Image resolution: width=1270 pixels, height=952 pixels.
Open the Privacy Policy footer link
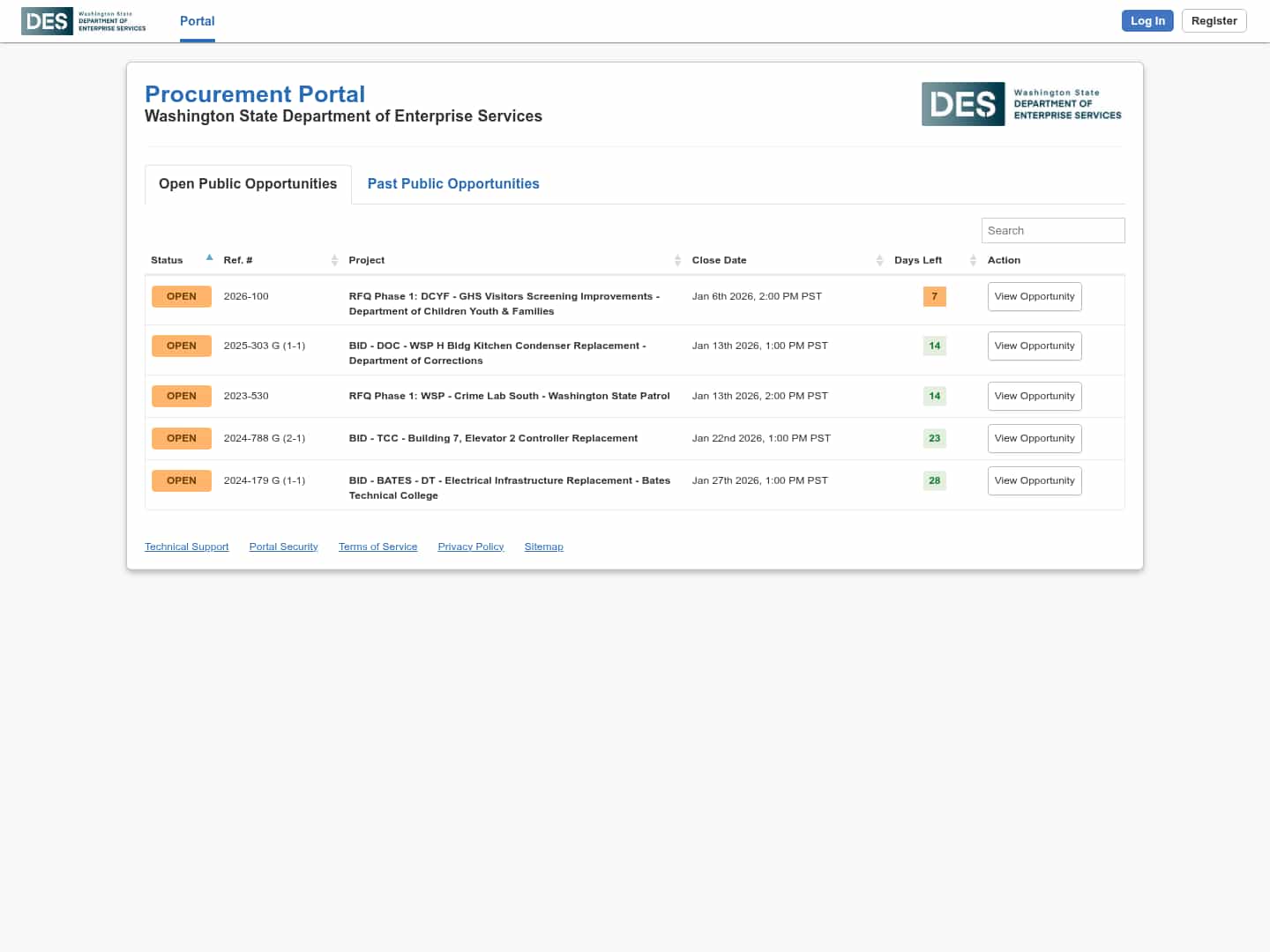470,547
